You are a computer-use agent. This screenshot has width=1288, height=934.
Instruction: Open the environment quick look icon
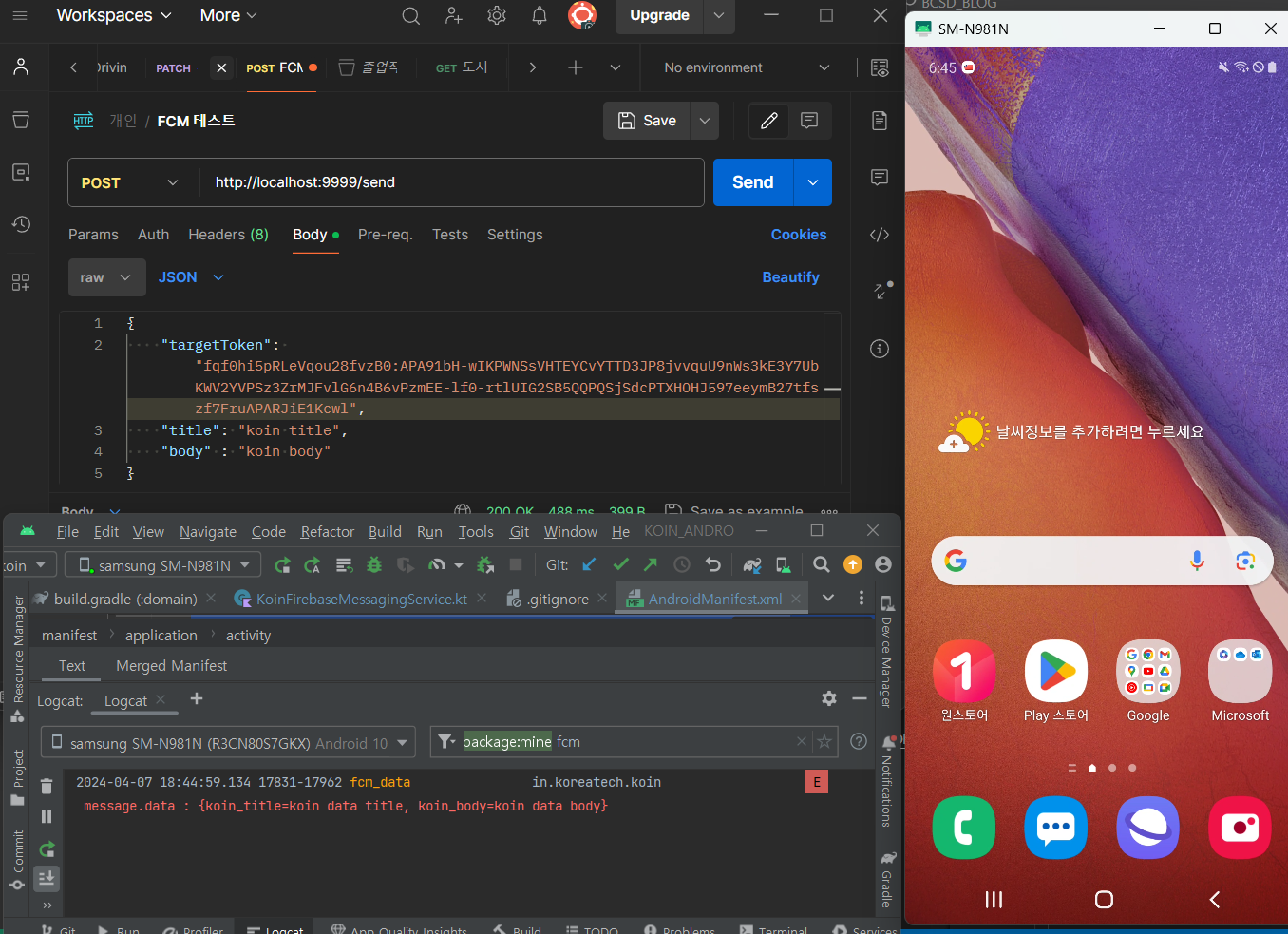click(880, 68)
